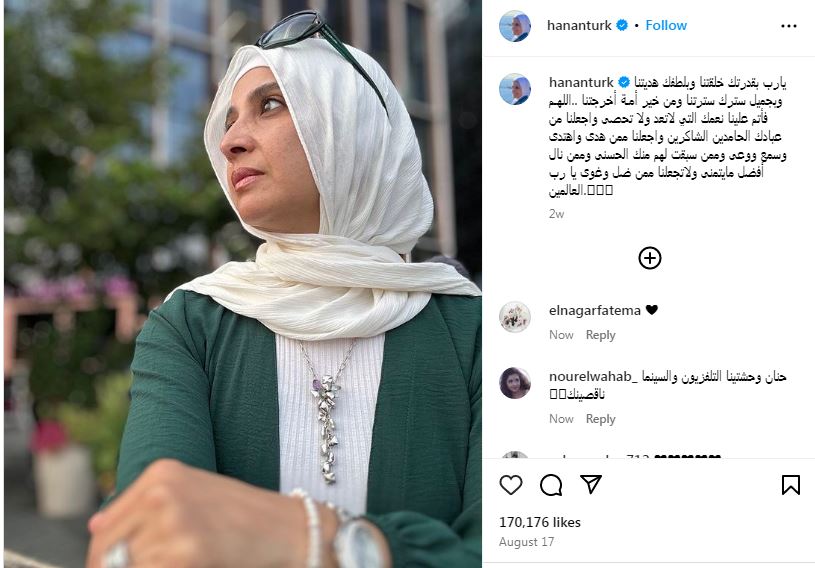The height and width of the screenshot is (568, 815).
Task: Open hananturk username in the caption
Action: coord(581,82)
